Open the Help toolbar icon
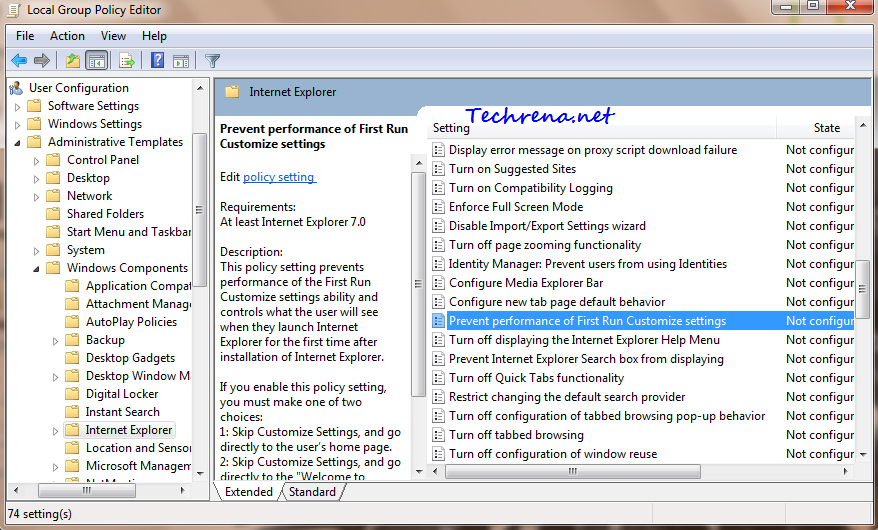Viewport: 878px width, 530px height. [158, 60]
